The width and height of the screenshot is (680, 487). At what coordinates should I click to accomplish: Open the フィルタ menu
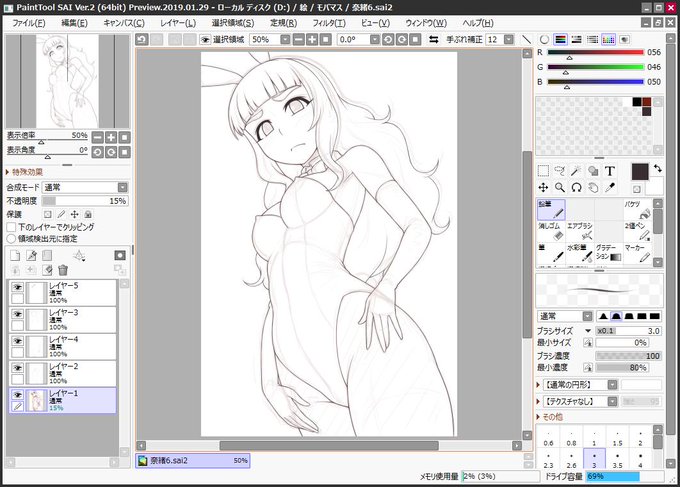pyautogui.click(x=329, y=23)
